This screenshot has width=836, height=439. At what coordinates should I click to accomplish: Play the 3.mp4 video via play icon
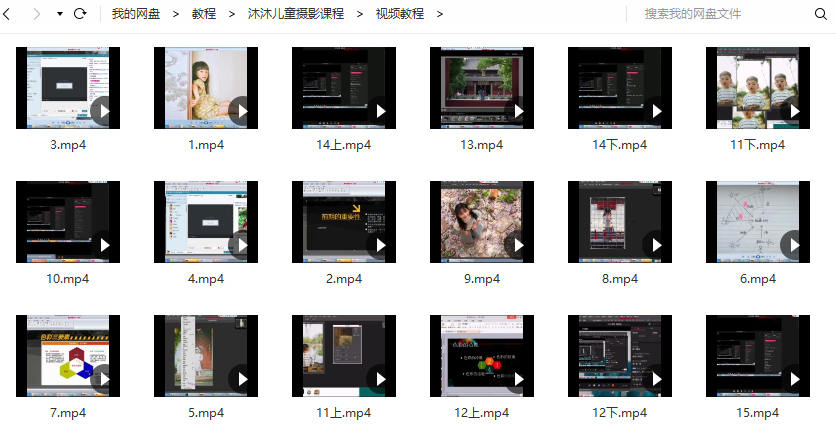pyautogui.click(x=104, y=111)
